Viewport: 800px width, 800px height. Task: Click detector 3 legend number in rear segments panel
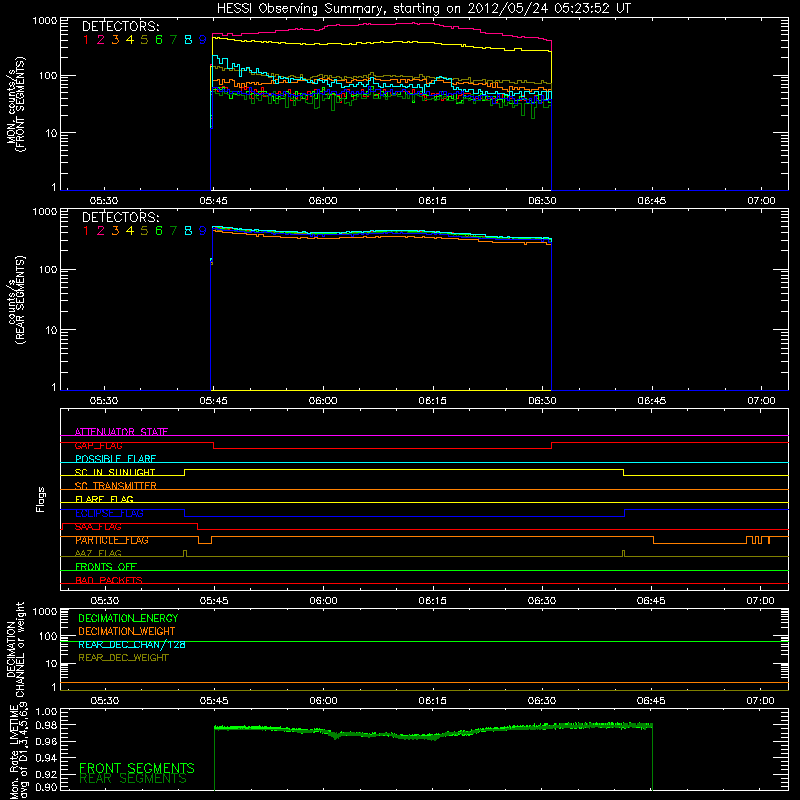[x=115, y=231]
